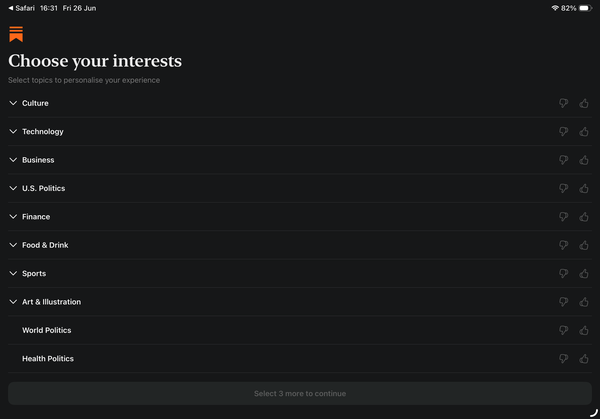Thumbs up the Culture topic
This screenshot has height=419, width=600.
(x=584, y=103)
